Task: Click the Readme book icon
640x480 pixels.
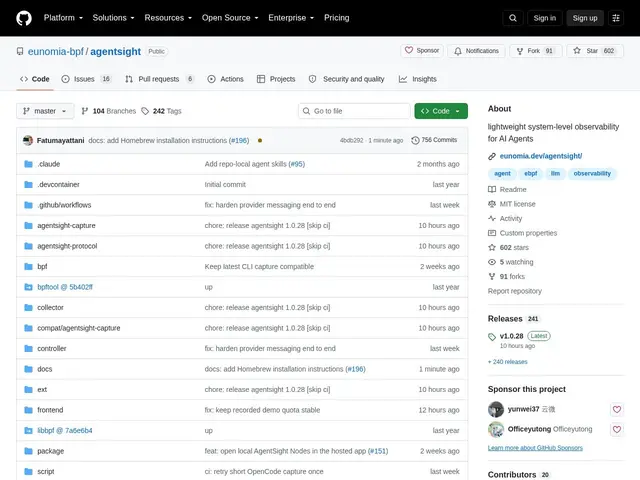Action: pos(492,189)
